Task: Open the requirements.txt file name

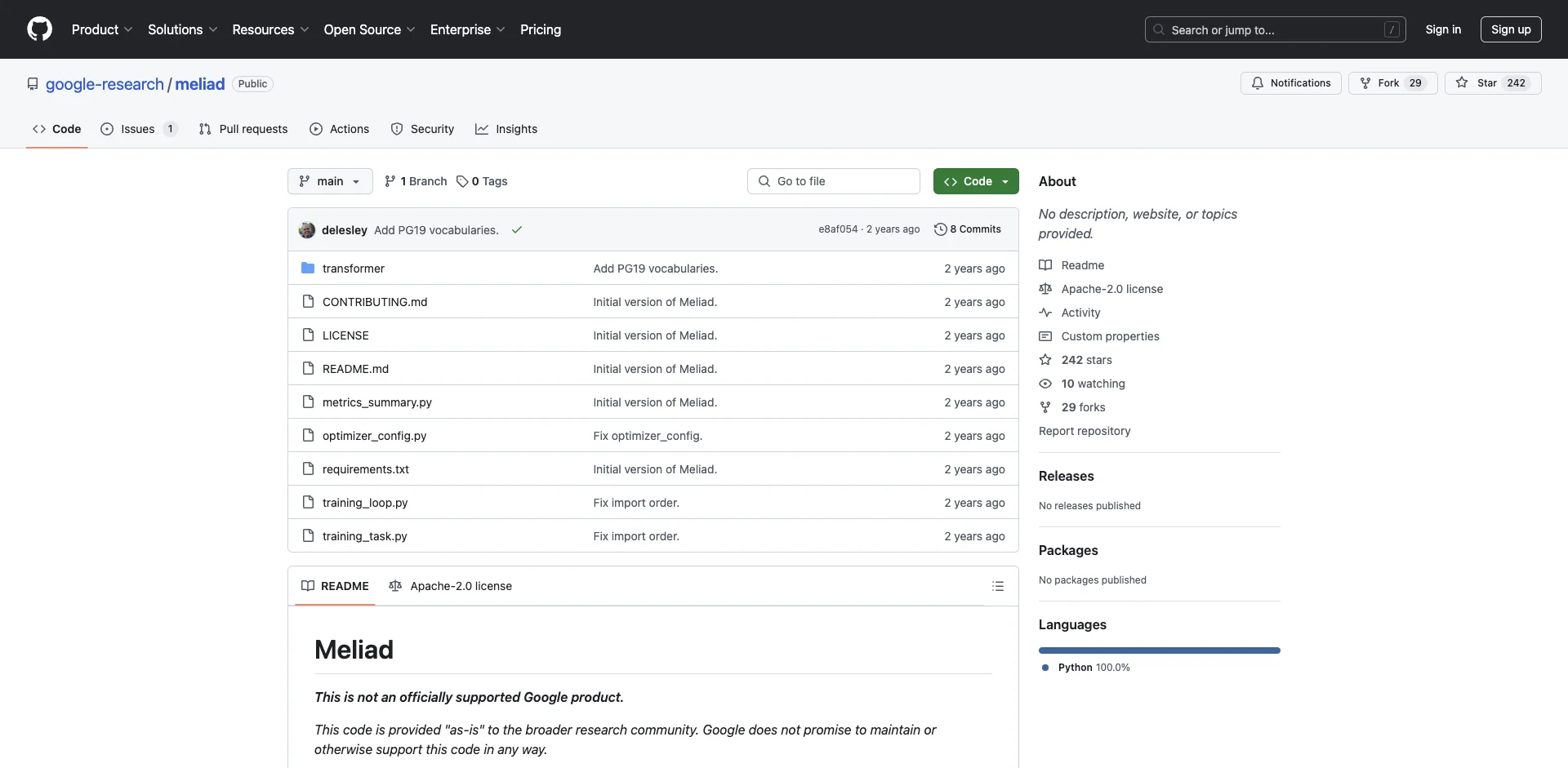Action: point(366,469)
